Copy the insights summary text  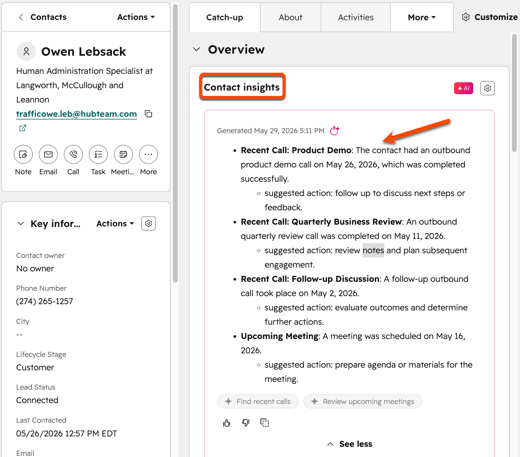264,423
